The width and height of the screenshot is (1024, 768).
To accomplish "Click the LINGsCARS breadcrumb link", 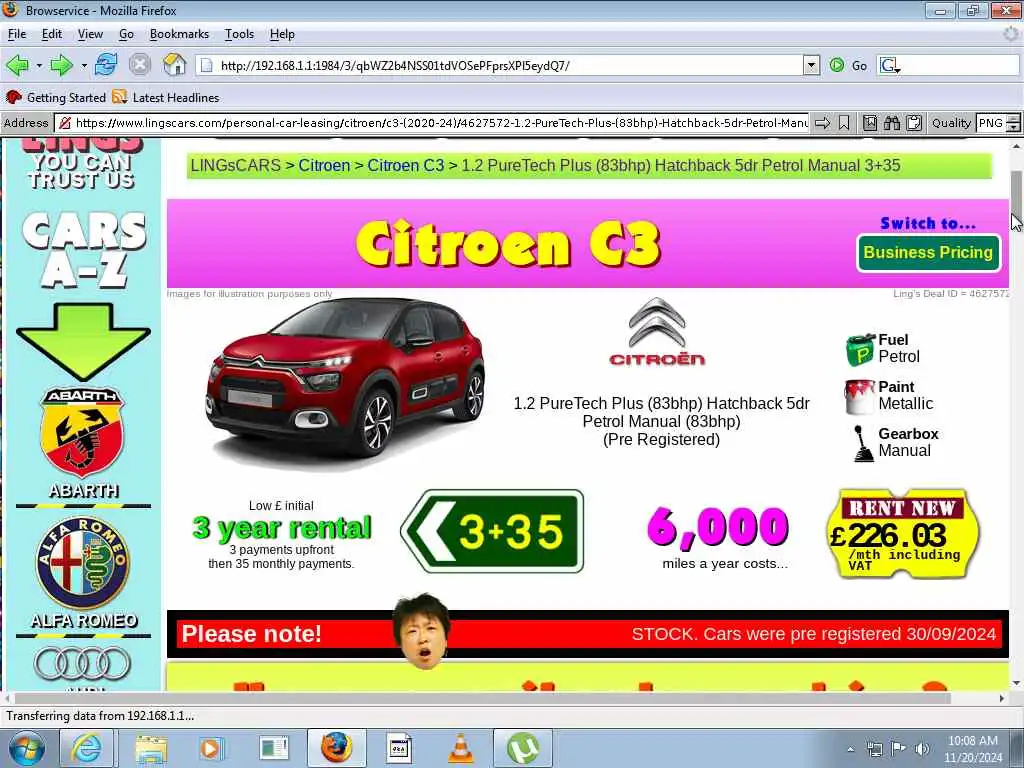I will pos(235,166).
